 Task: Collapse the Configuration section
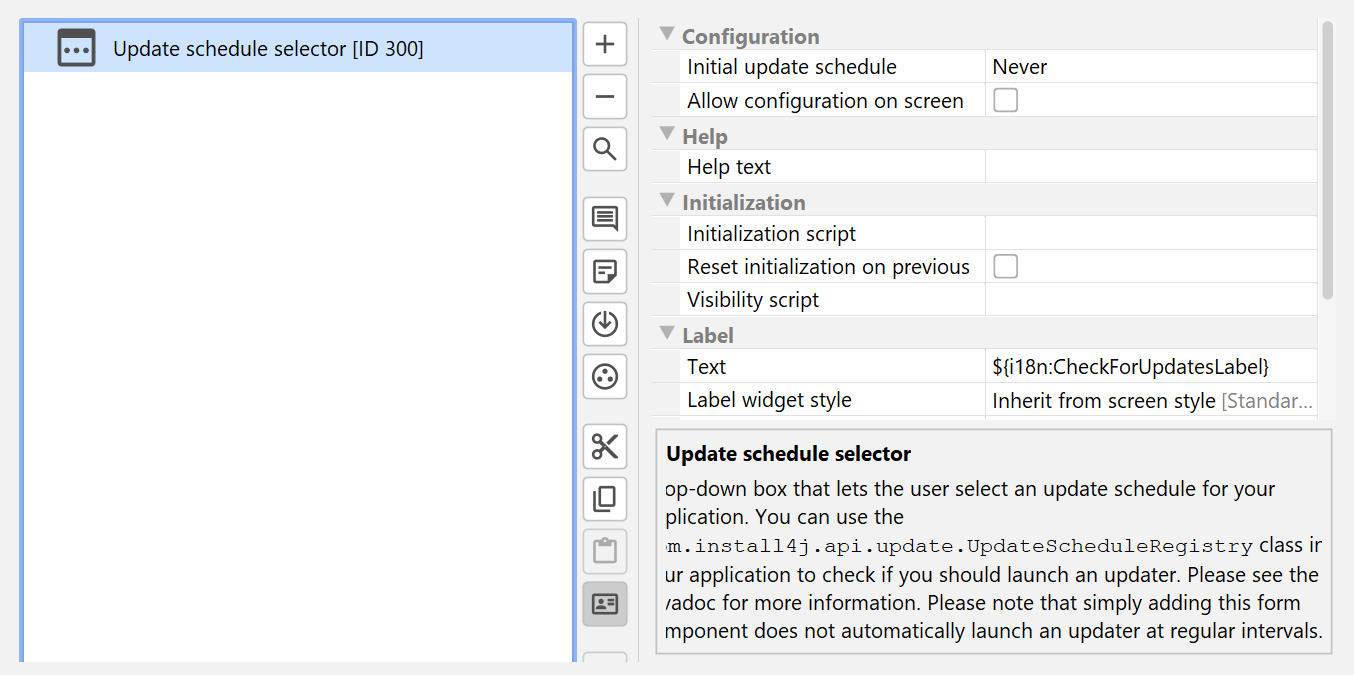click(x=667, y=35)
